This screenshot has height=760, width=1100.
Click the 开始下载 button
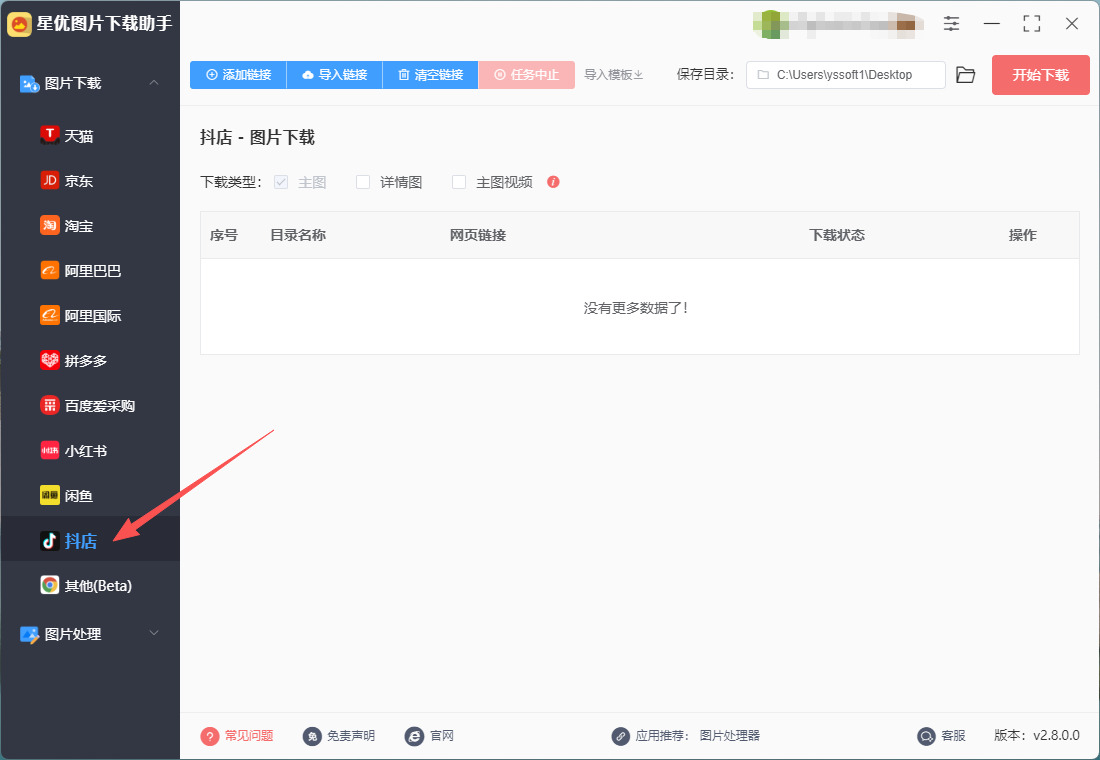pos(1040,75)
